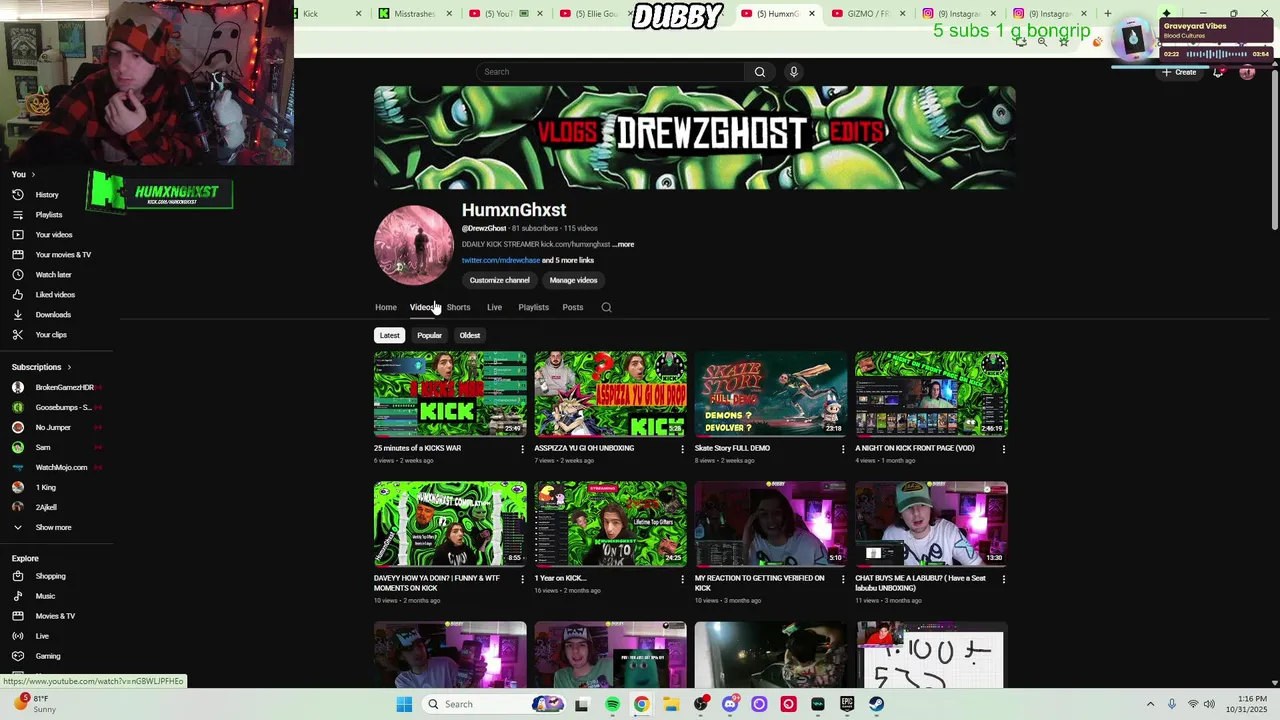The image size is (1280, 720).
Task: Open Your movies & TV
Action: [x=62, y=255]
